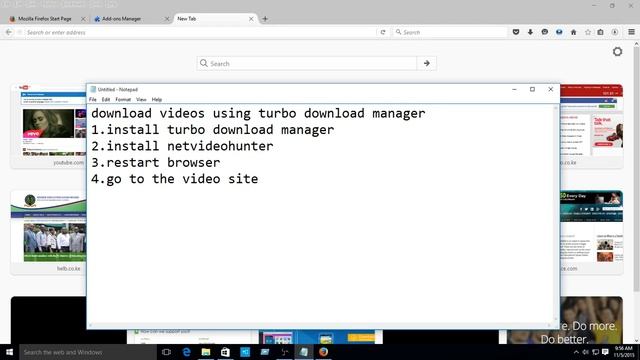Open Notepad File menu
This screenshot has width=640, height=360.
click(x=93, y=100)
